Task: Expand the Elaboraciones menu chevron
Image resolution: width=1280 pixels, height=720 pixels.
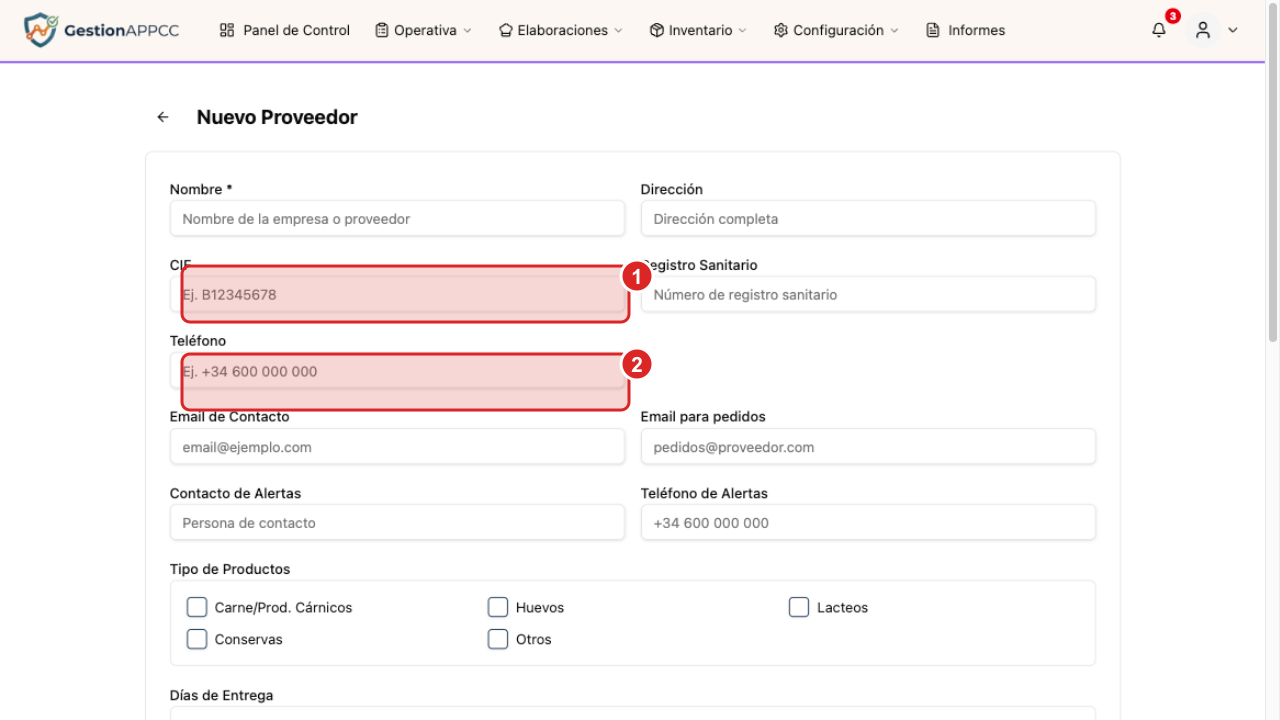Action: (x=618, y=31)
